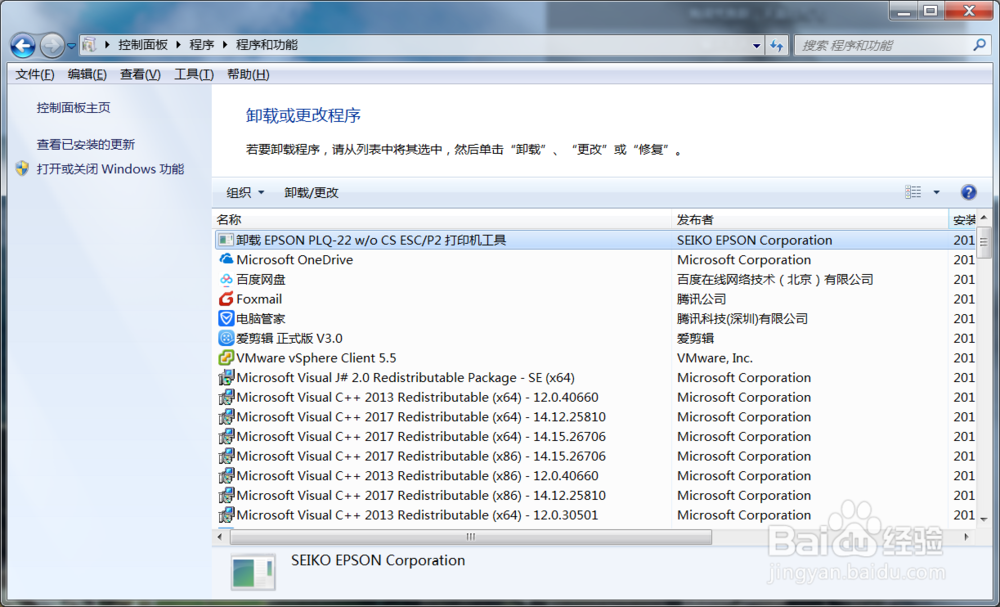
Task: Click the VMware vSphere Client icon
Action: click(x=226, y=358)
